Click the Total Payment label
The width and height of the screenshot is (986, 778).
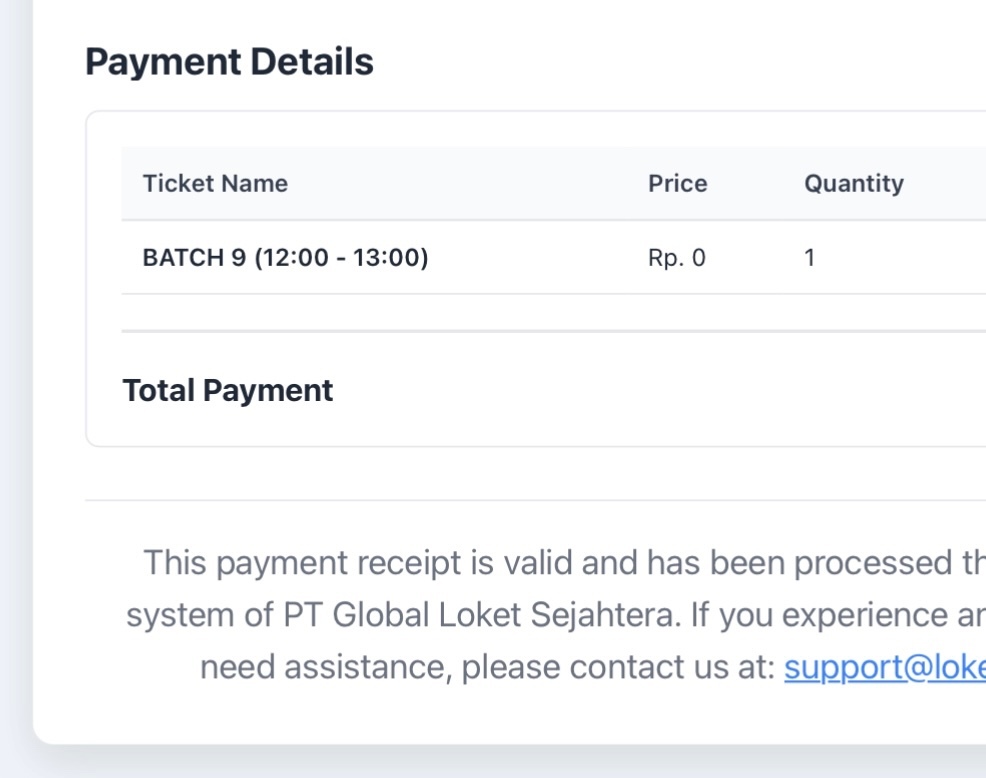[x=227, y=391]
